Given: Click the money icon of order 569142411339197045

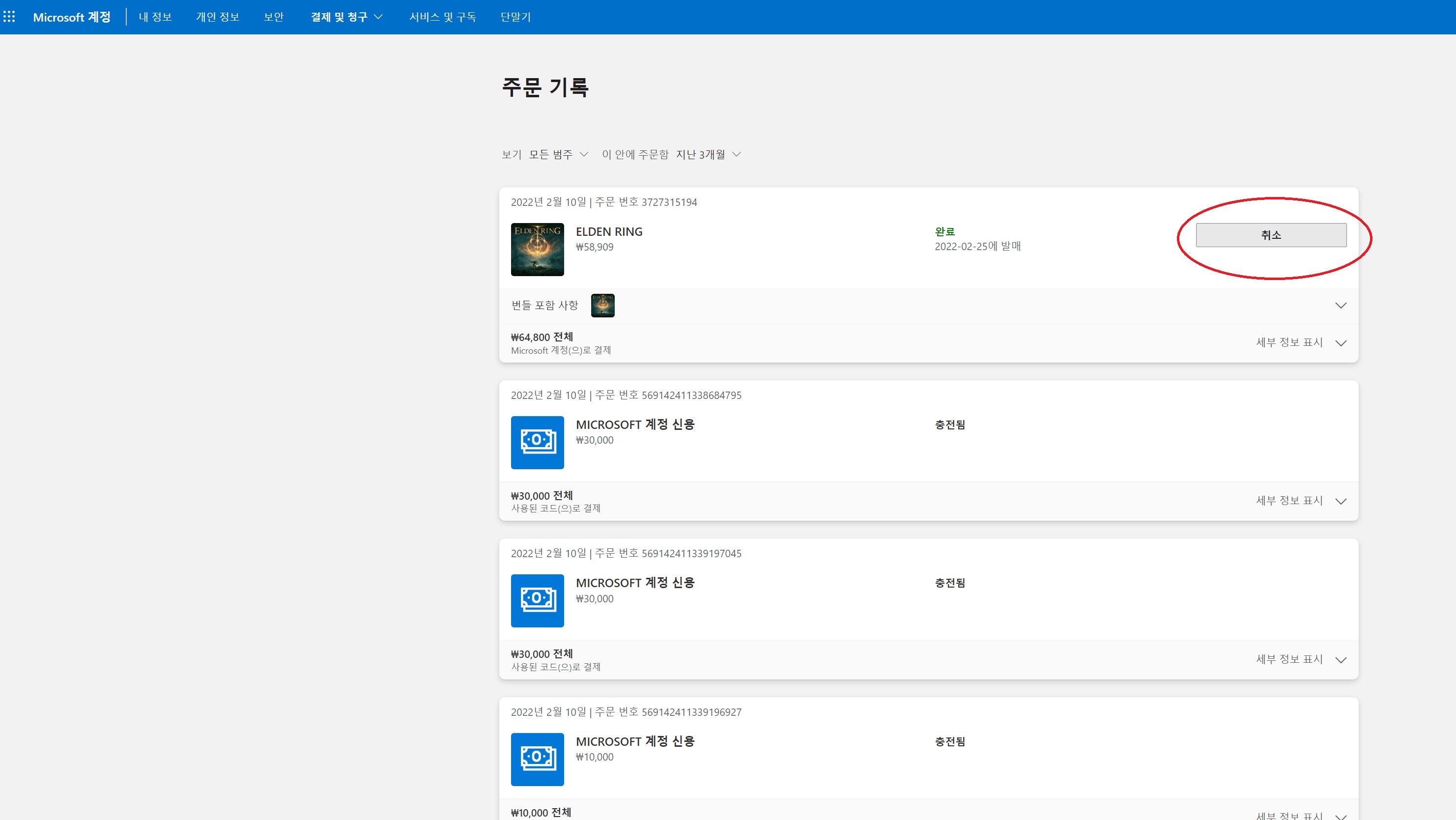Looking at the screenshot, I should pyautogui.click(x=537, y=601).
